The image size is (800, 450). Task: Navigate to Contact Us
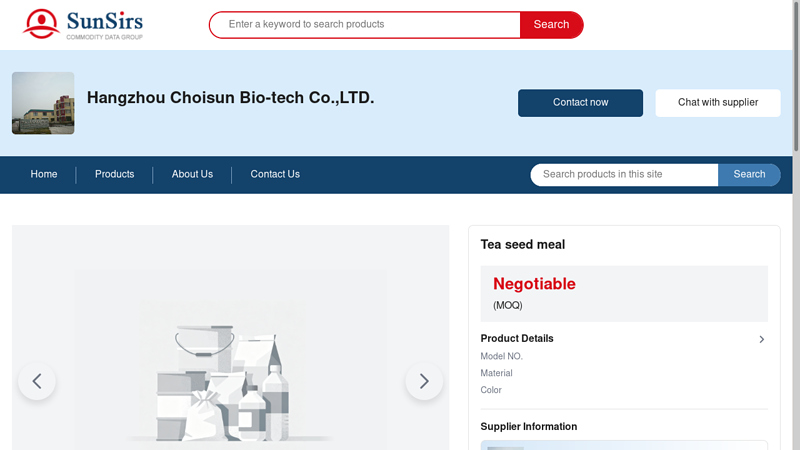275,174
